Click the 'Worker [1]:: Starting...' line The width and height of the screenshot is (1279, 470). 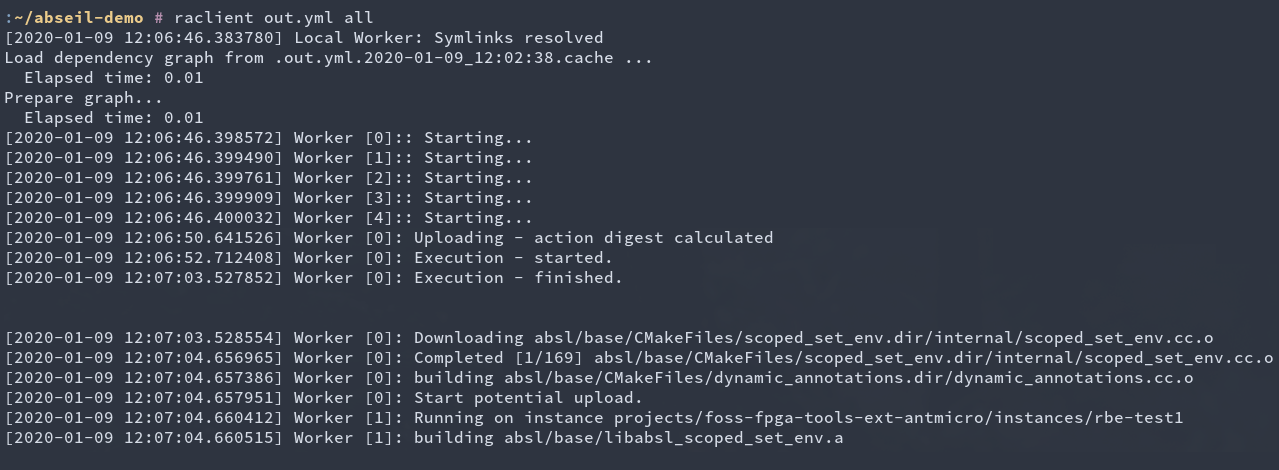pyautogui.click(x=269, y=158)
